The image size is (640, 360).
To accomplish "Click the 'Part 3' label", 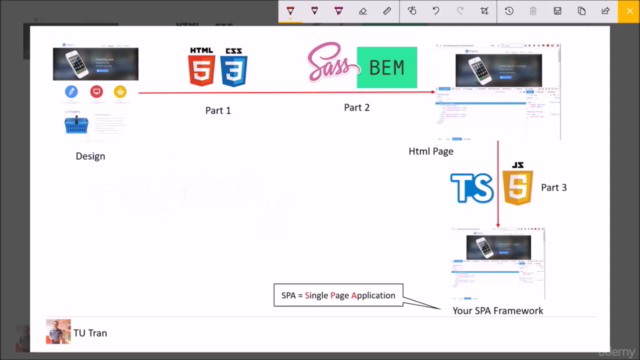I will point(554,187).
